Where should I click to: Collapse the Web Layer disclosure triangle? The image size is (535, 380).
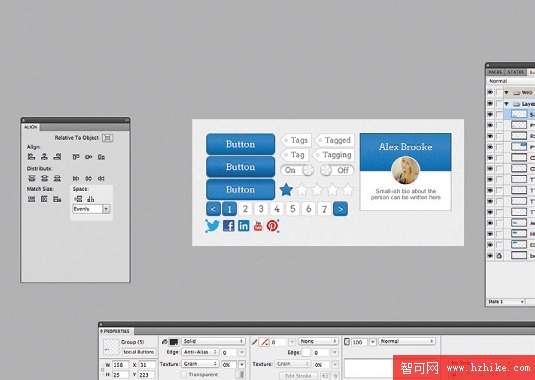pyautogui.click(x=507, y=92)
